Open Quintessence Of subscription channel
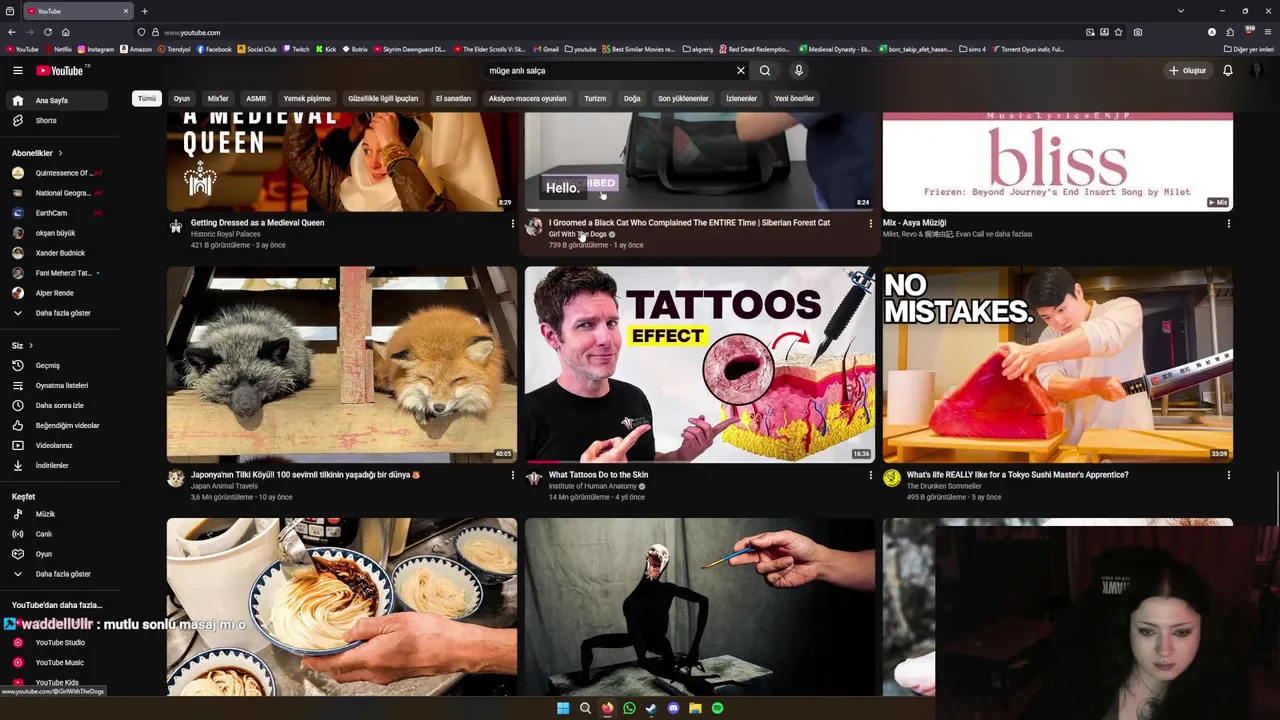Viewport: 1280px width, 720px height. [x=56, y=173]
